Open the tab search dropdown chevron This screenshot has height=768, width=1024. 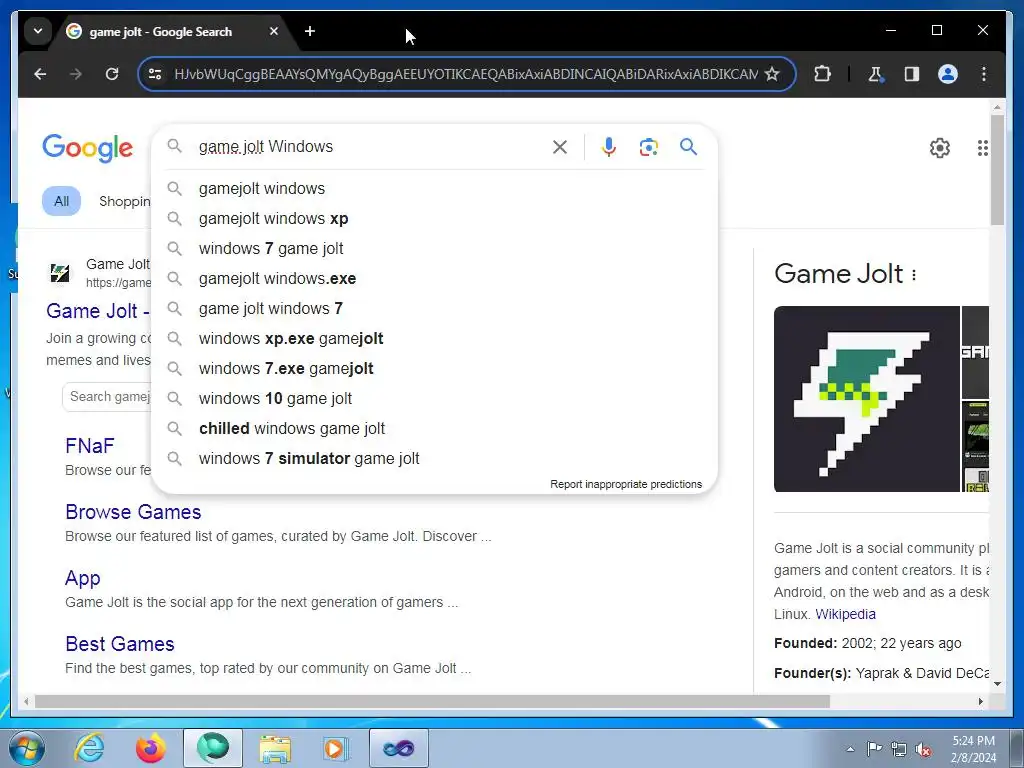coord(38,31)
